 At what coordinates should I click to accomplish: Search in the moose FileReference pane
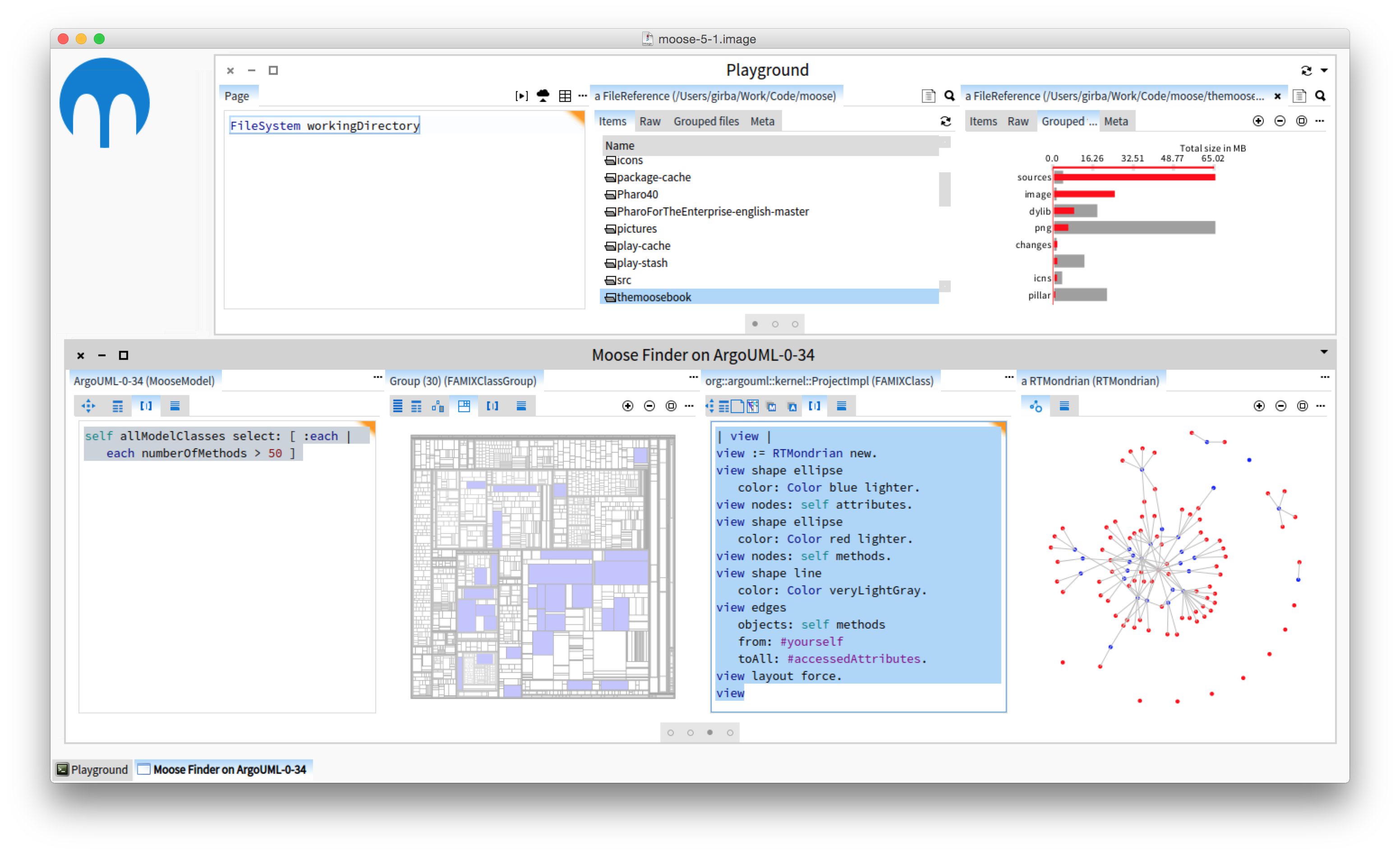point(949,96)
